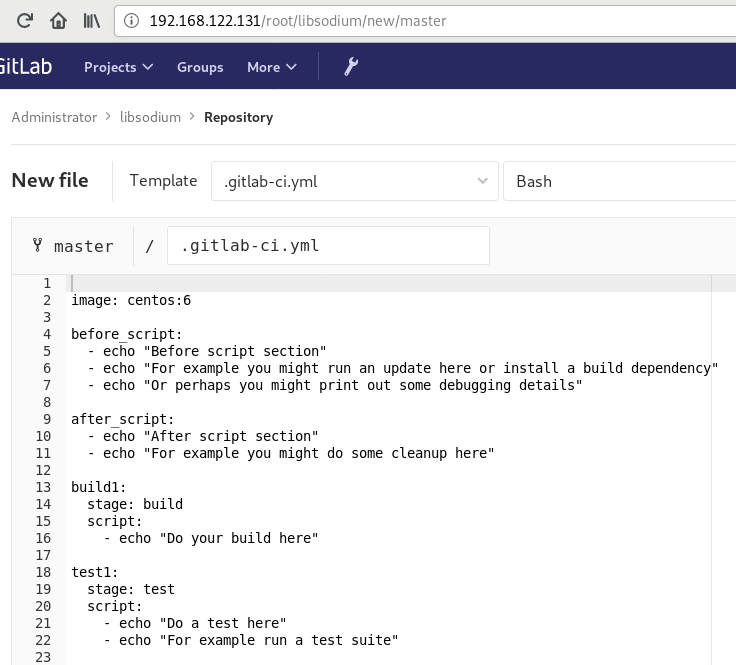Click the Repository breadcrumb

[x=238, y=117]
